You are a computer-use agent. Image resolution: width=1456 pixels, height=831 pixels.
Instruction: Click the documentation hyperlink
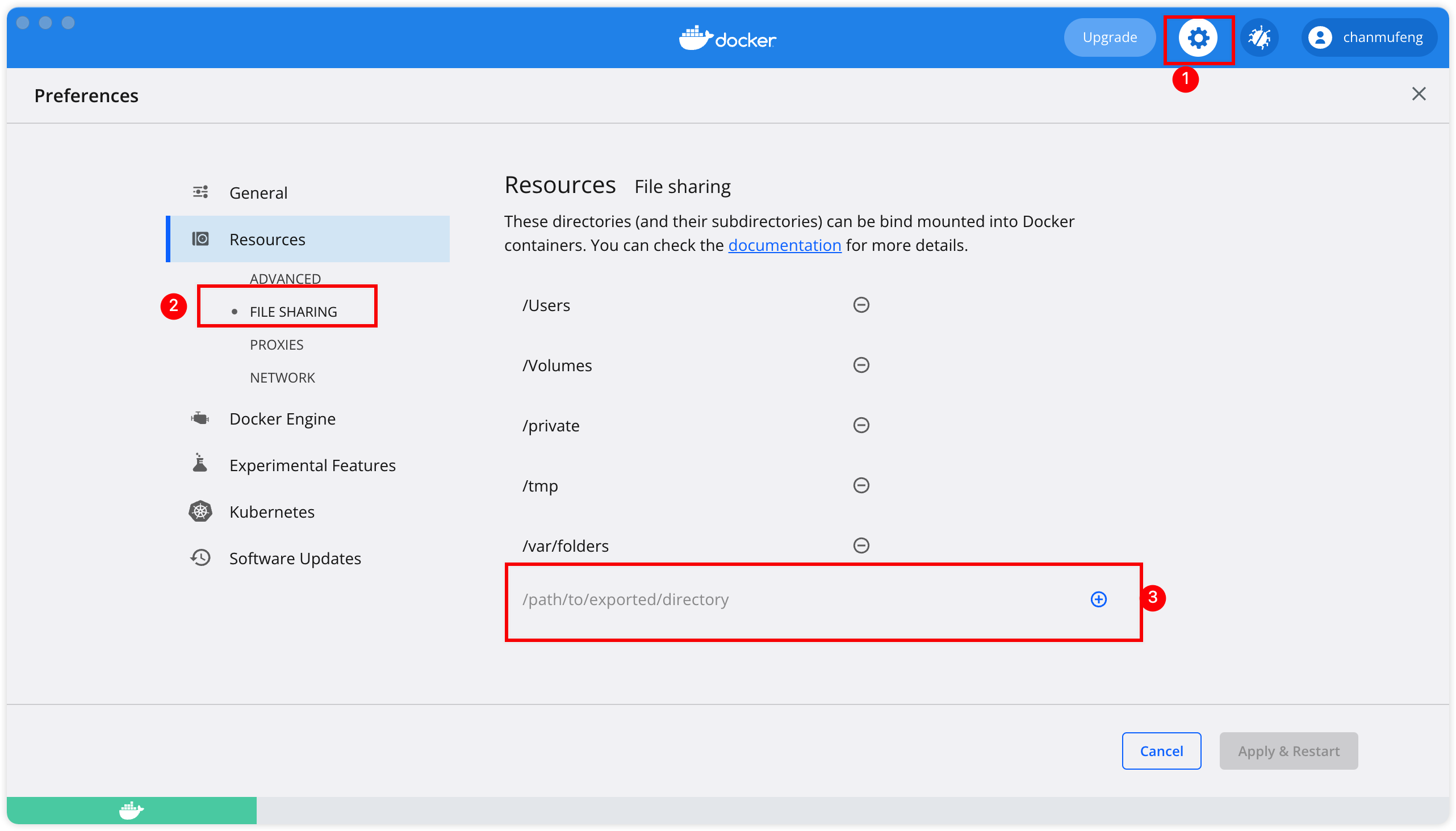click(x=785, y=245)
